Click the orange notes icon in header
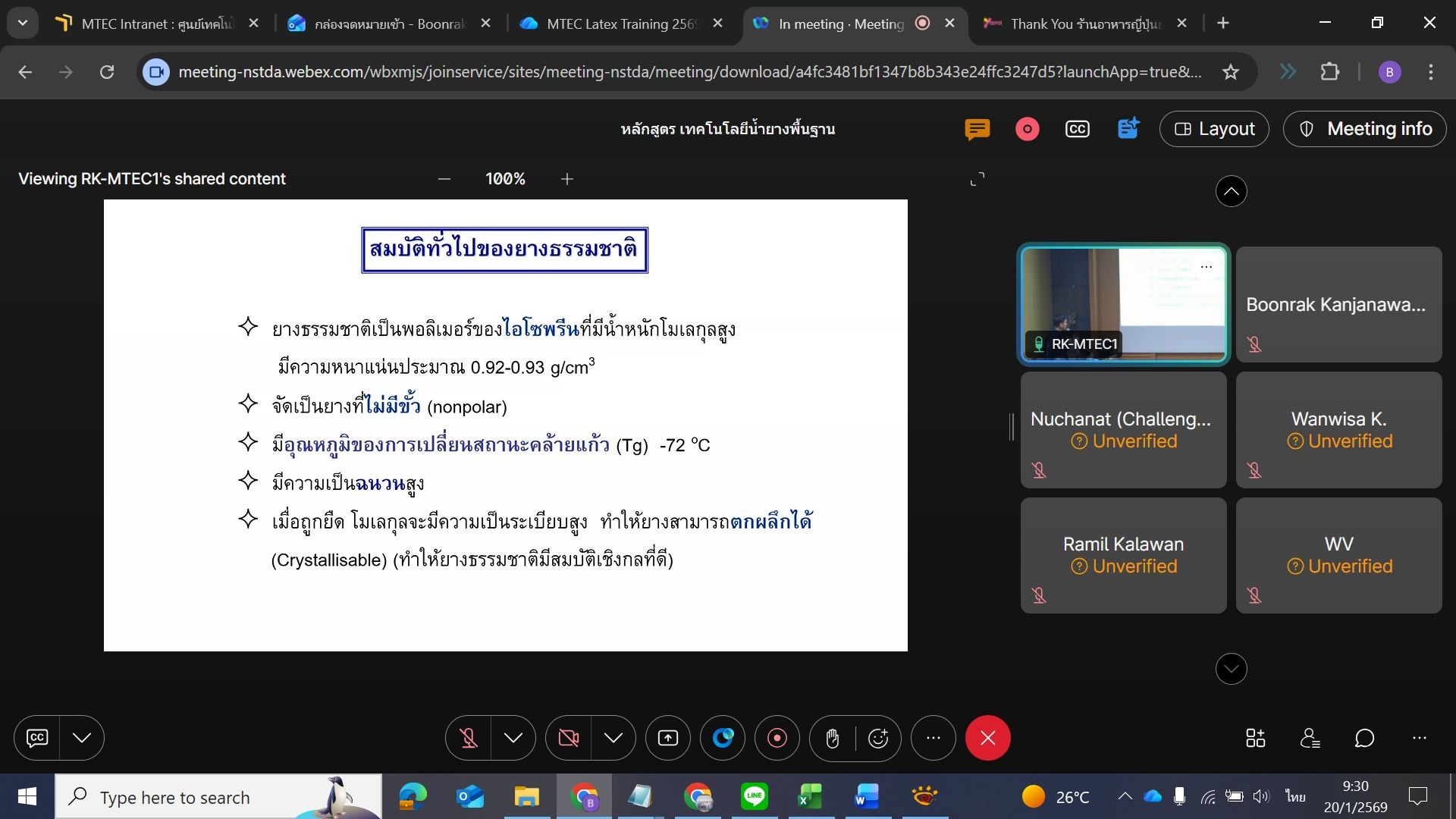The image size is (1456, 819). 977,129
